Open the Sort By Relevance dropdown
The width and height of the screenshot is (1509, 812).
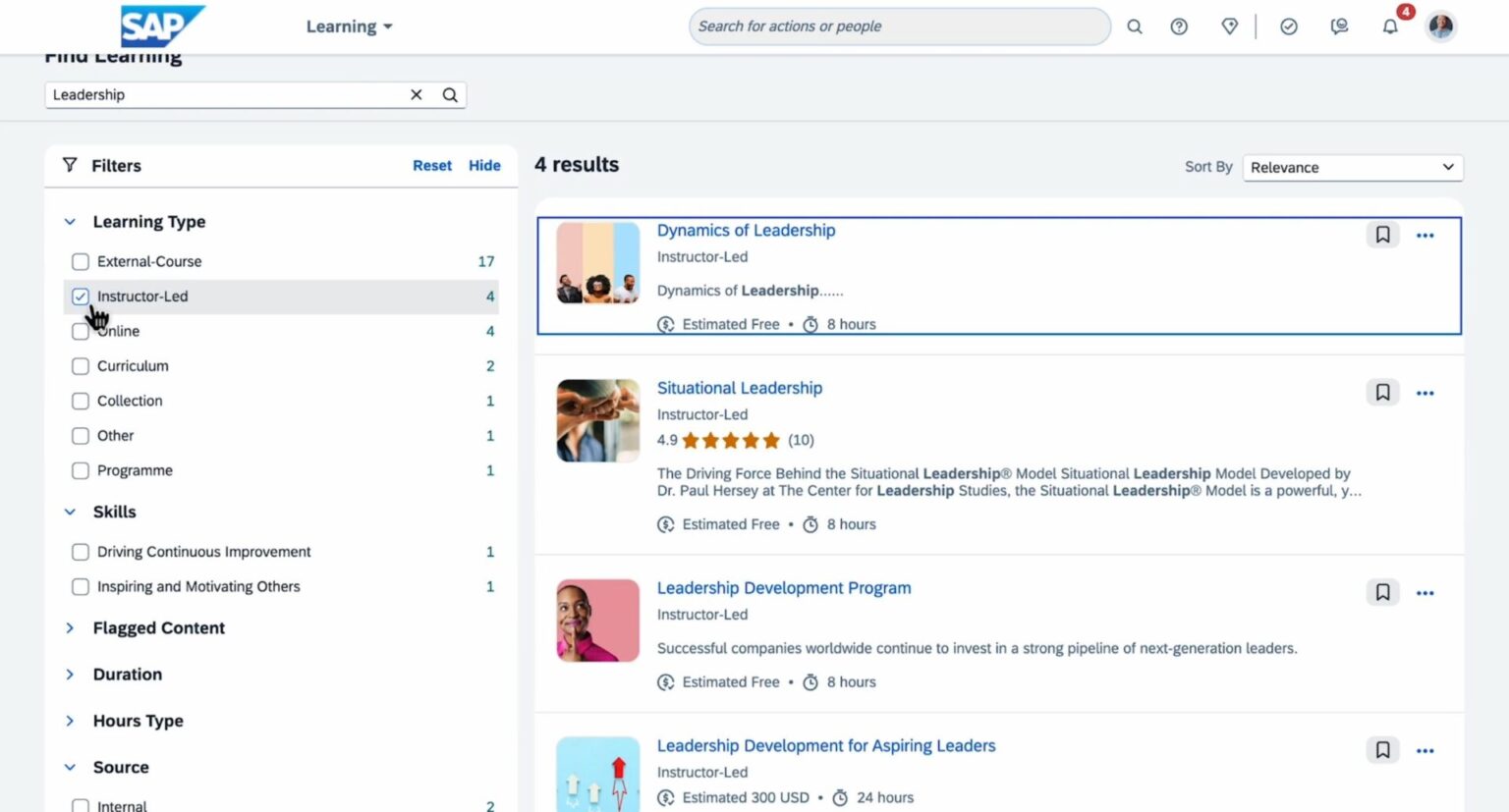pyautogui.click(x=1352, y=167)
